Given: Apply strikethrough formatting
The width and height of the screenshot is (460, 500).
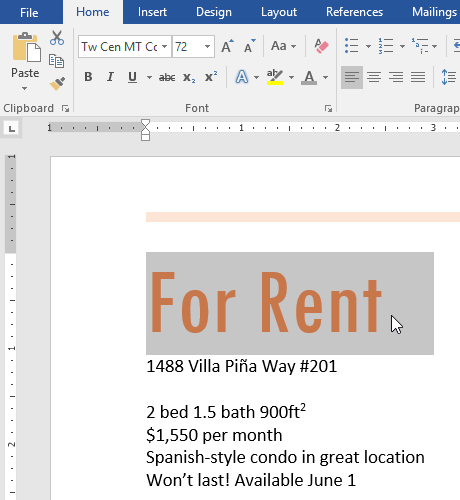Looking at the screenshot, I should 167,78.
